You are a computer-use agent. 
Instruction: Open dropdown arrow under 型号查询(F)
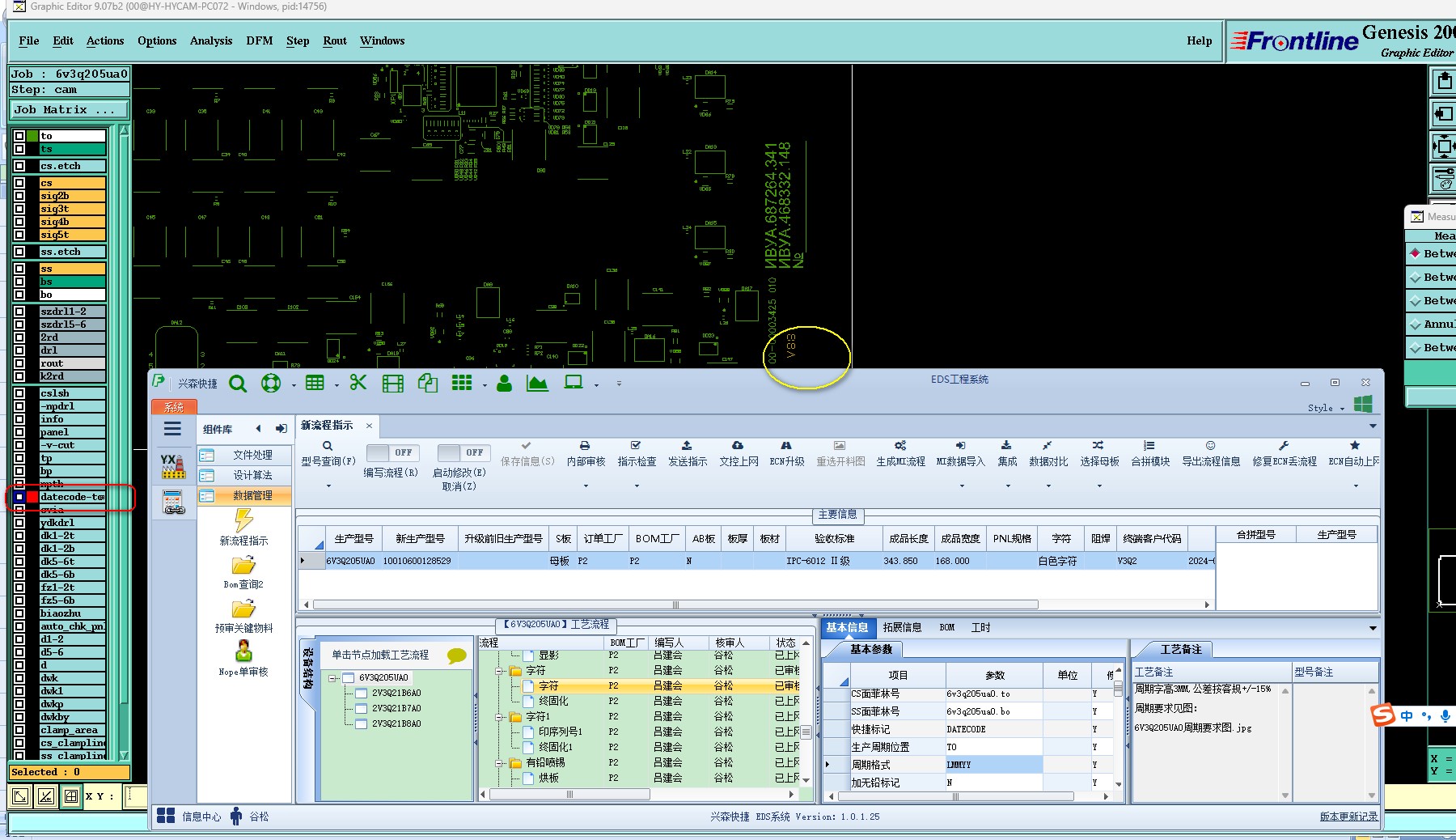(328, 486)
